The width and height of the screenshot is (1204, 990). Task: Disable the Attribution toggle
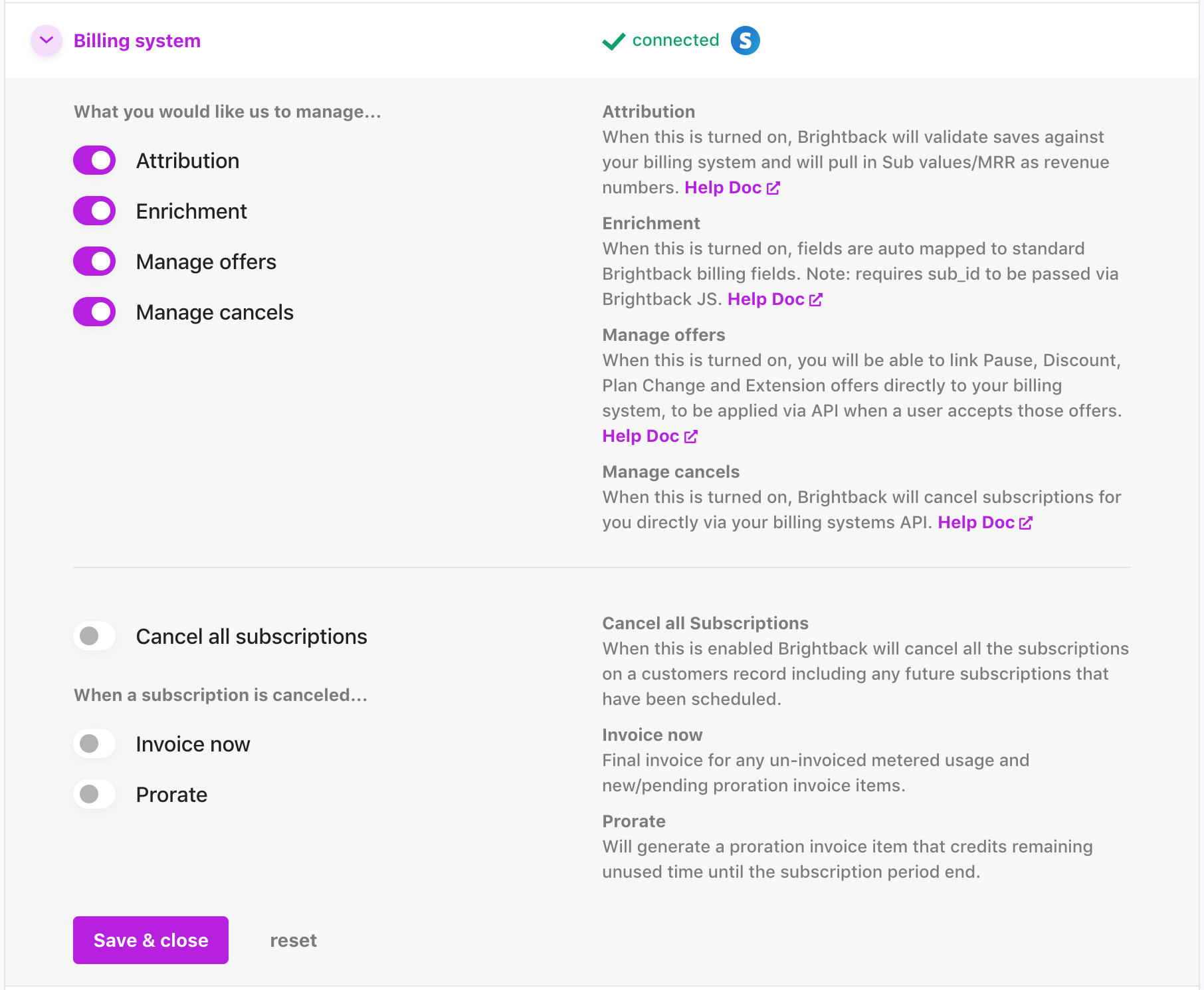point(94,160)
